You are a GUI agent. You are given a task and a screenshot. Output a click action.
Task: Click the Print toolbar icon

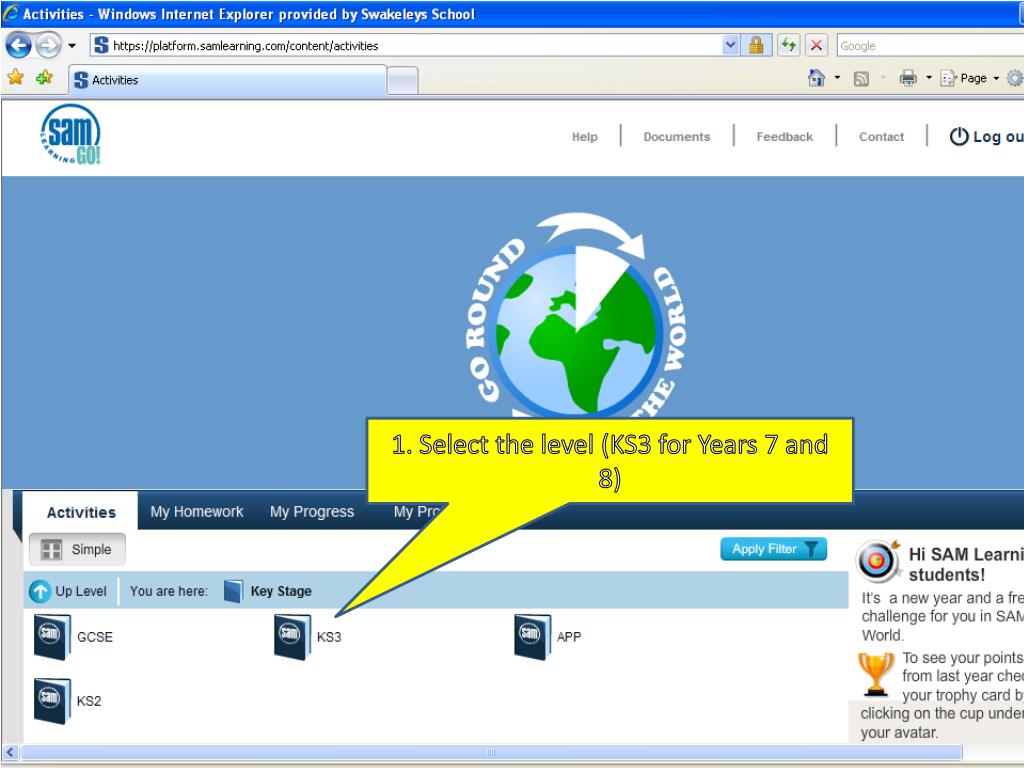pyautogui.click(x=908, y=78)
